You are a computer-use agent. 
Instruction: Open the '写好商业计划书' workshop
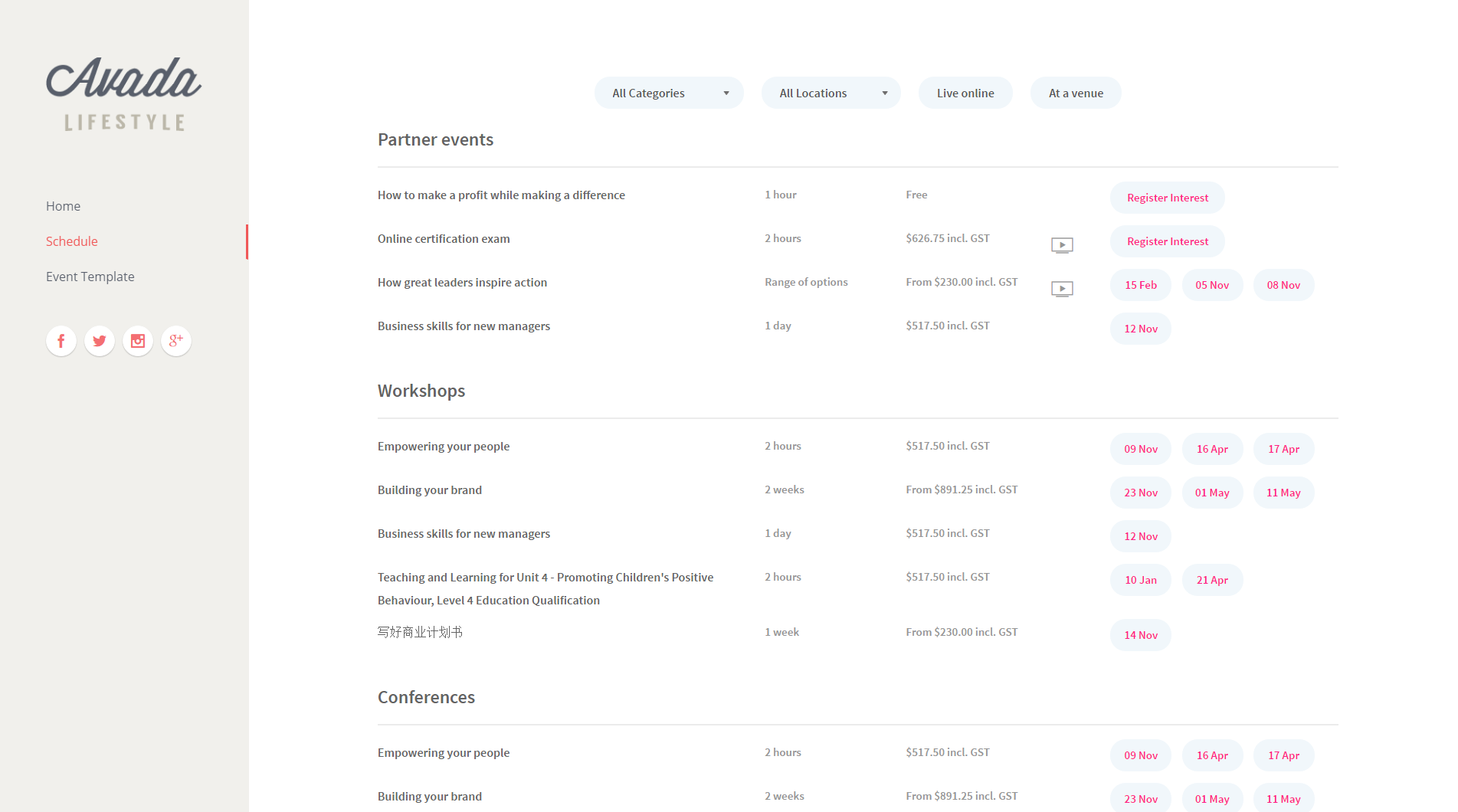[x=420, y=632]
